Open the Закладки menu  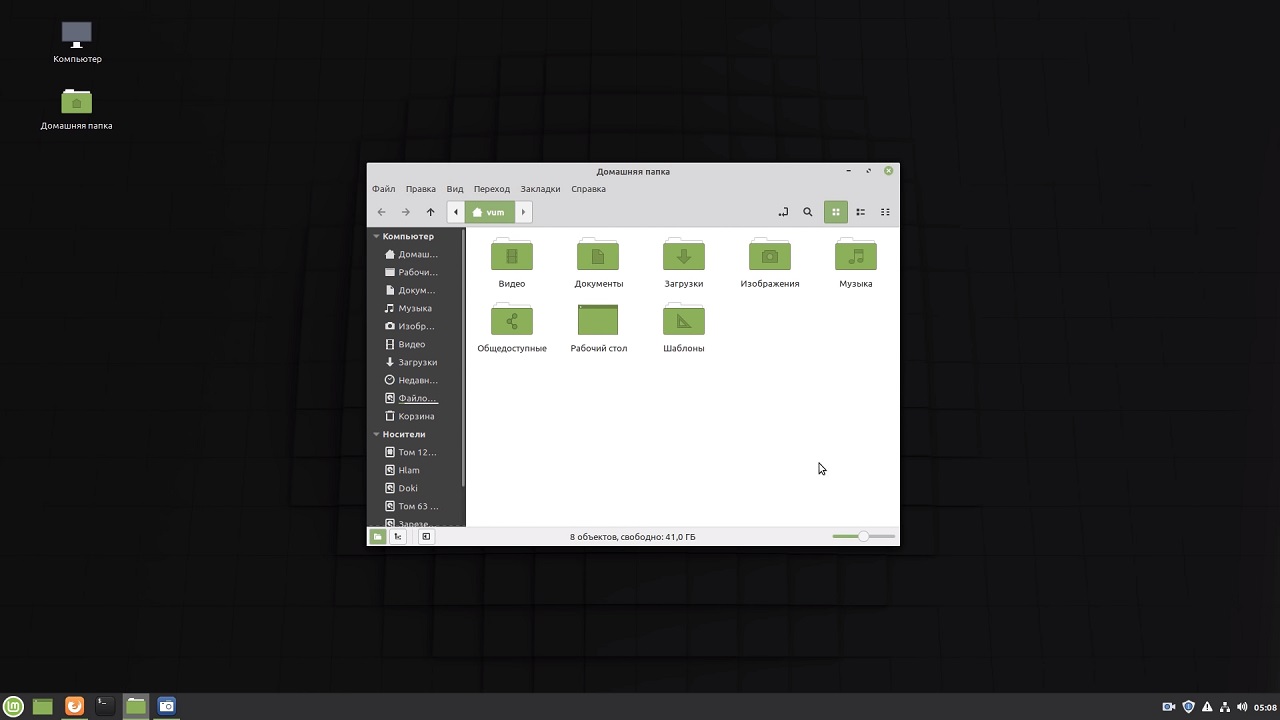point(540,189)
